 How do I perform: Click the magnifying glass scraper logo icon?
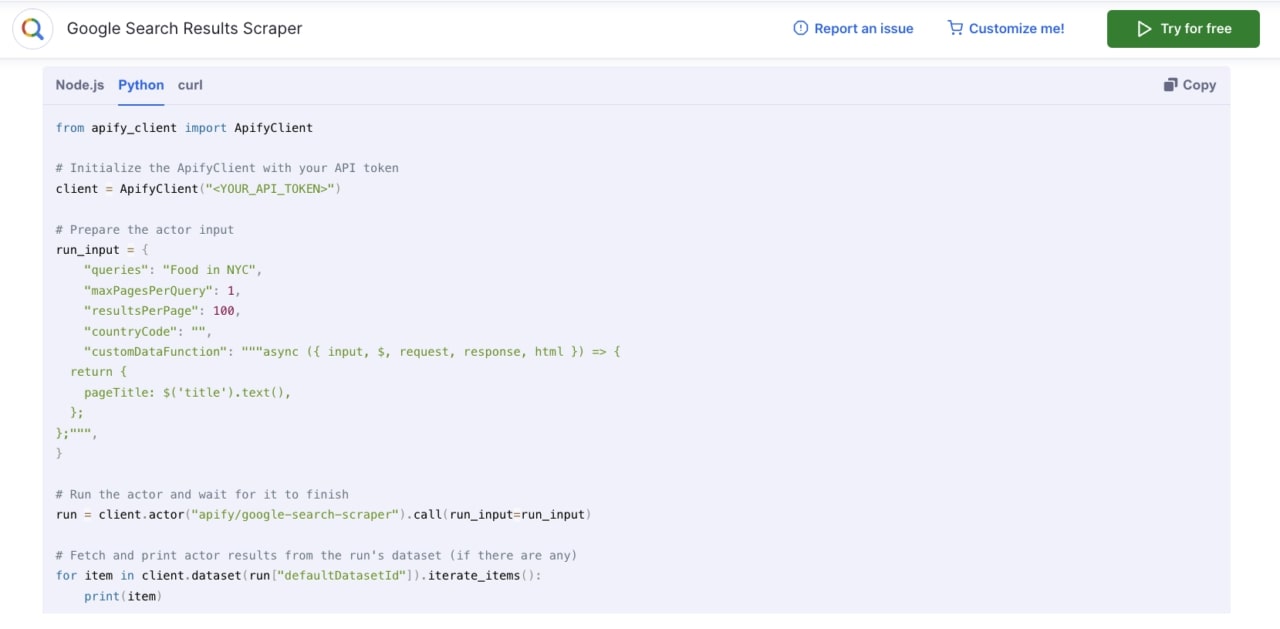tap(33, 28)
